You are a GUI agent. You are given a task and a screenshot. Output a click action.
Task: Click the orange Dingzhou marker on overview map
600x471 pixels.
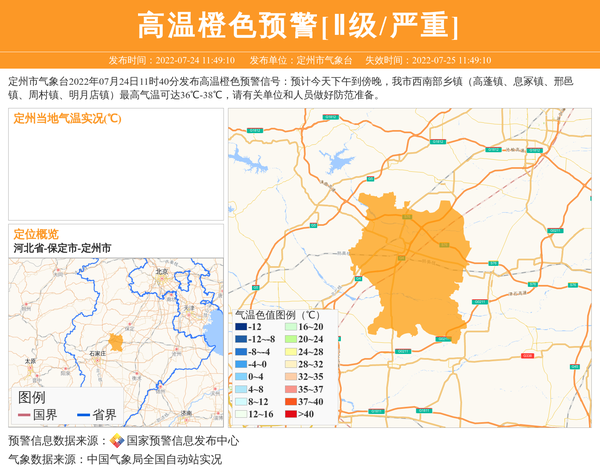coord(116,342)
